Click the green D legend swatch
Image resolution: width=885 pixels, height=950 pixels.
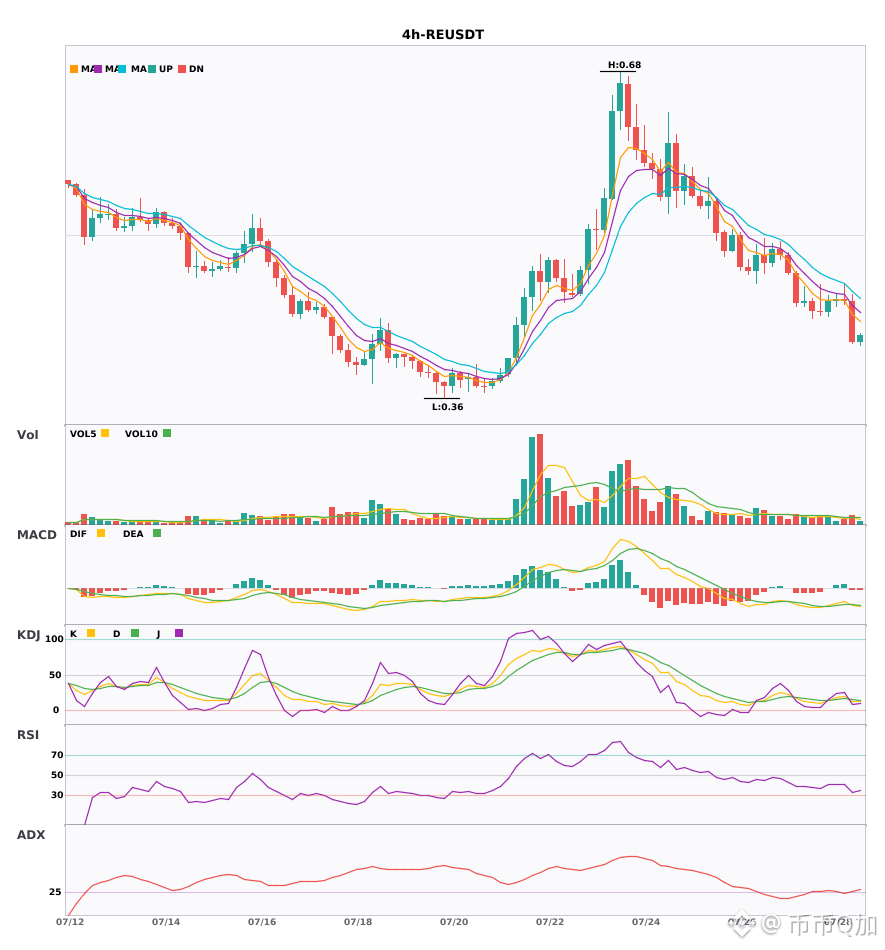click(x=135, y=633)
